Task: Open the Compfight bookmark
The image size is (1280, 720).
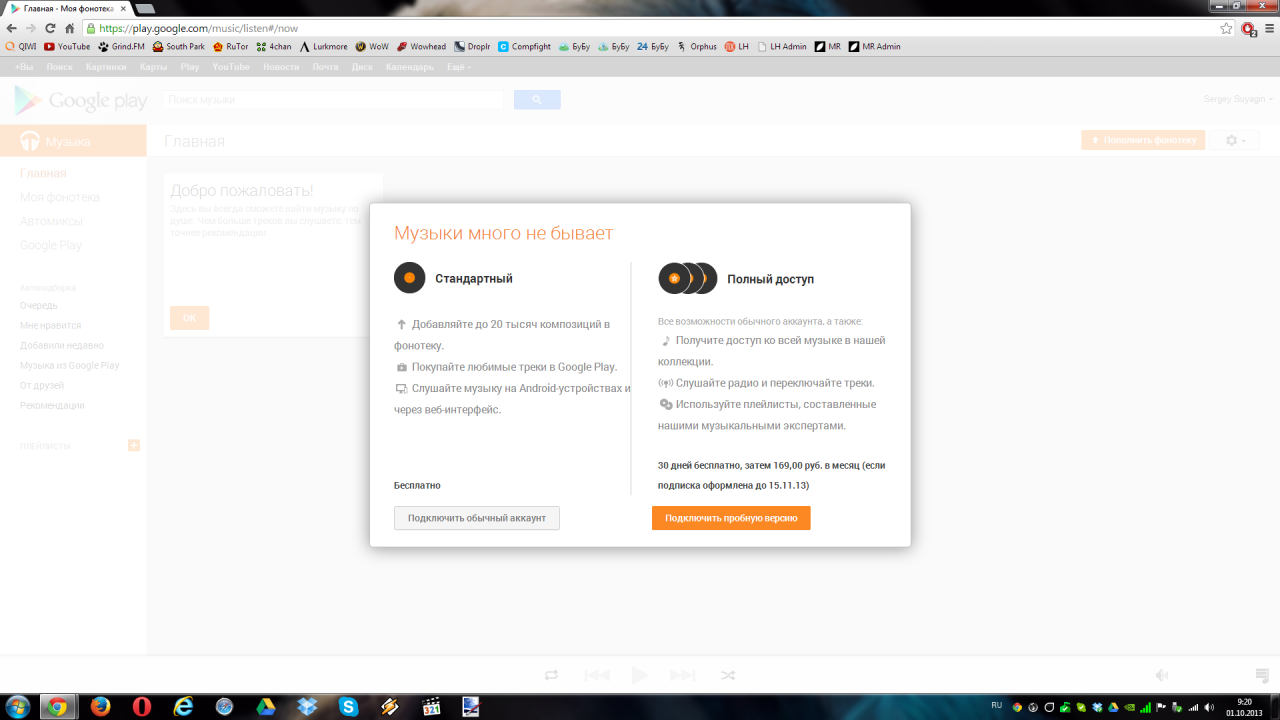Action: (x=524, y=46)
